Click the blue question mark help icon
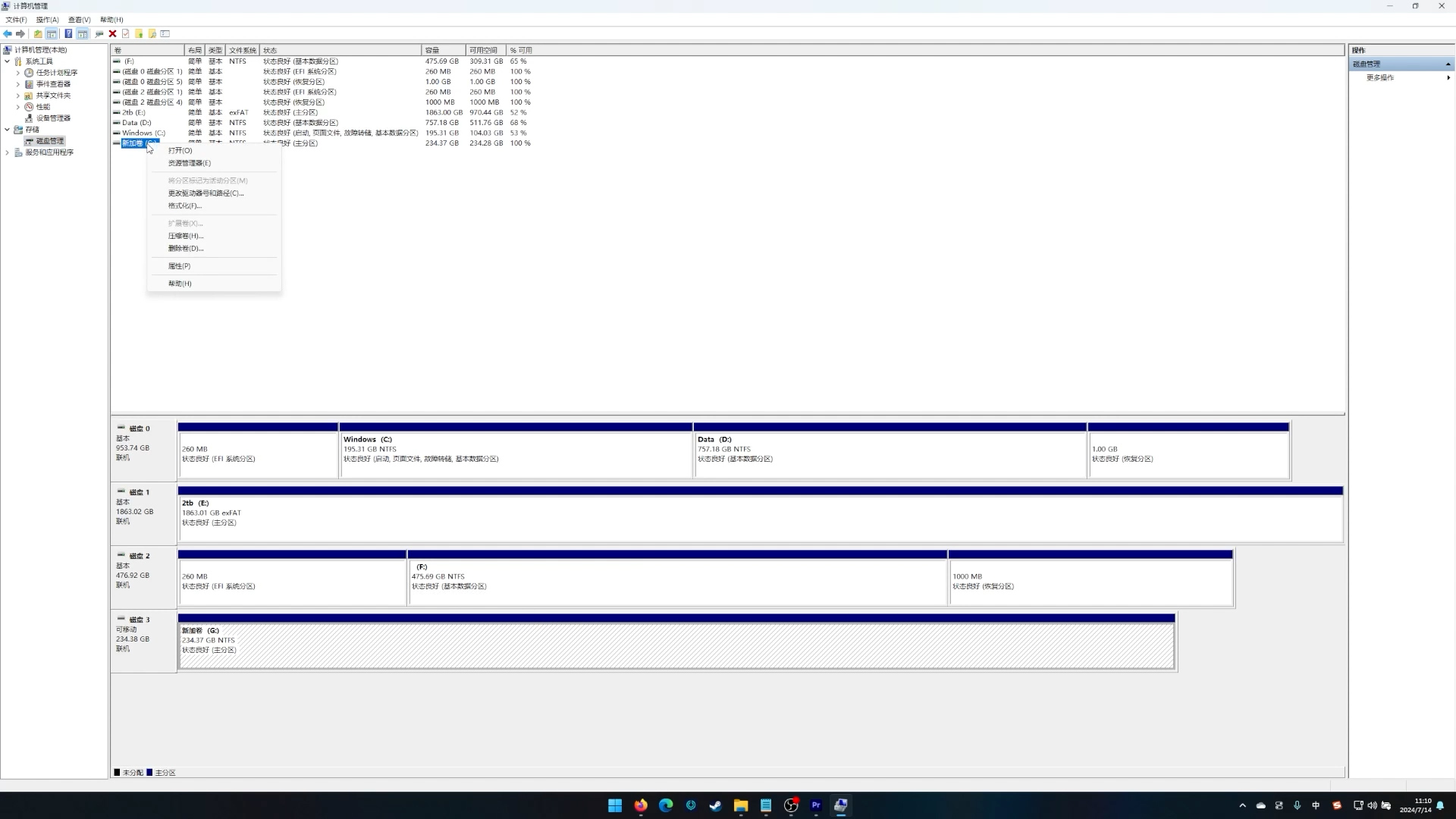 68,33
